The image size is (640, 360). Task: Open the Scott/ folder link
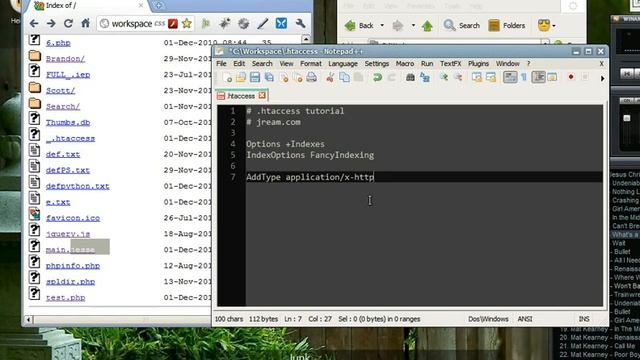[60, 91]
